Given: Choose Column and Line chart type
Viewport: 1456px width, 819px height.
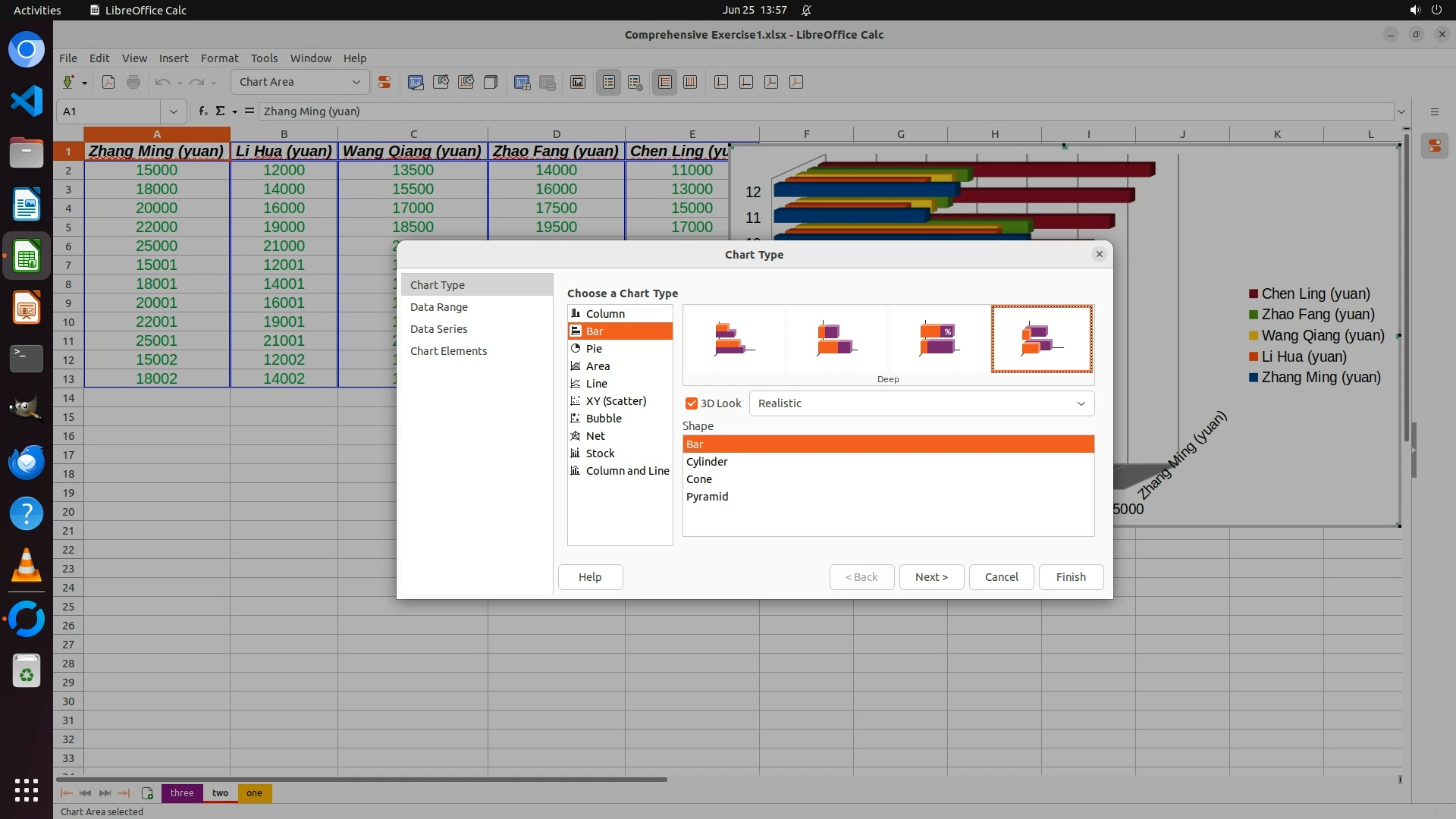Looking at the screenshot, I should (627, 471).
